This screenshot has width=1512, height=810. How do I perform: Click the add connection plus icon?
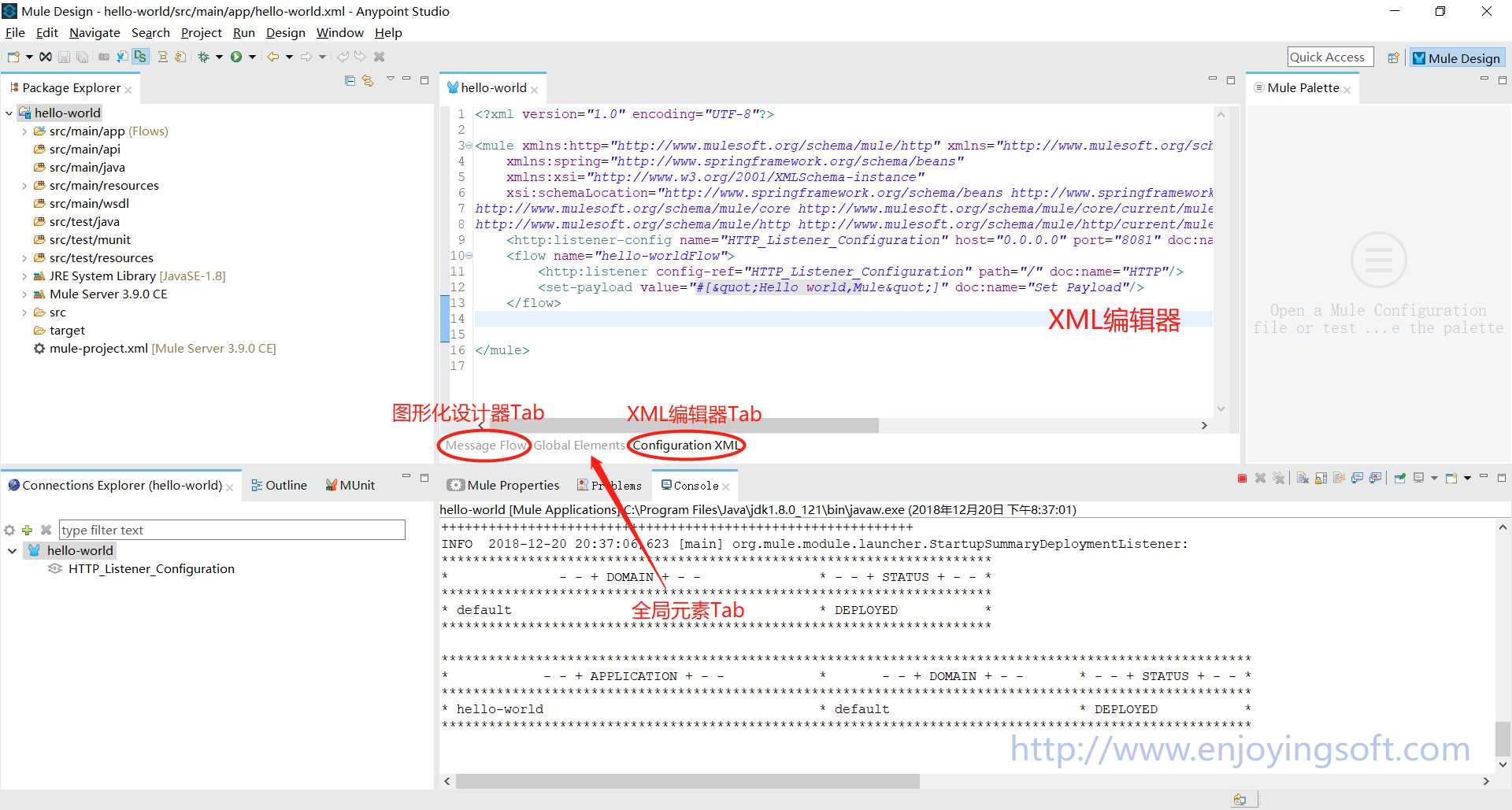coord(28,530)
